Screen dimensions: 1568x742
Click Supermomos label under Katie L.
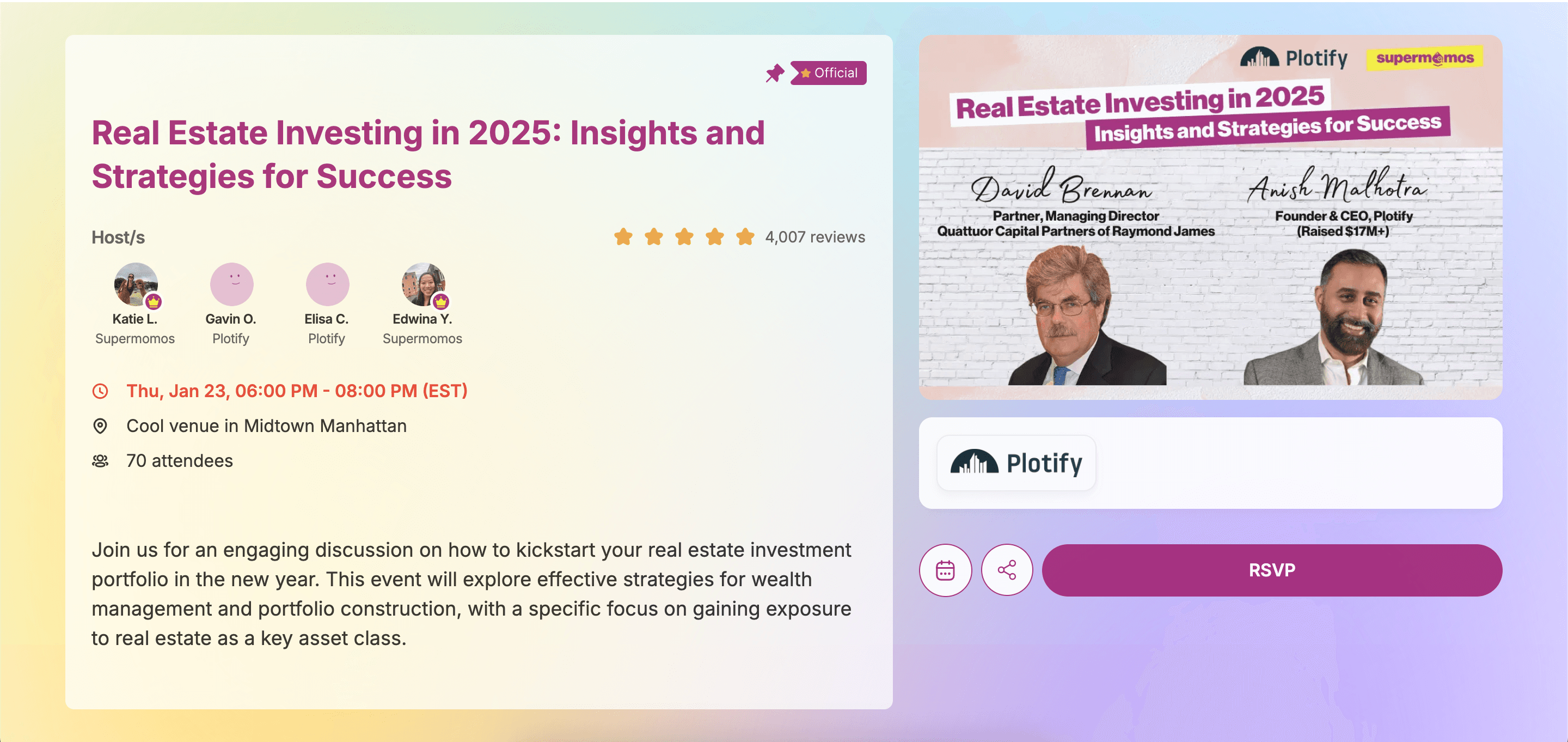(135, 339)
